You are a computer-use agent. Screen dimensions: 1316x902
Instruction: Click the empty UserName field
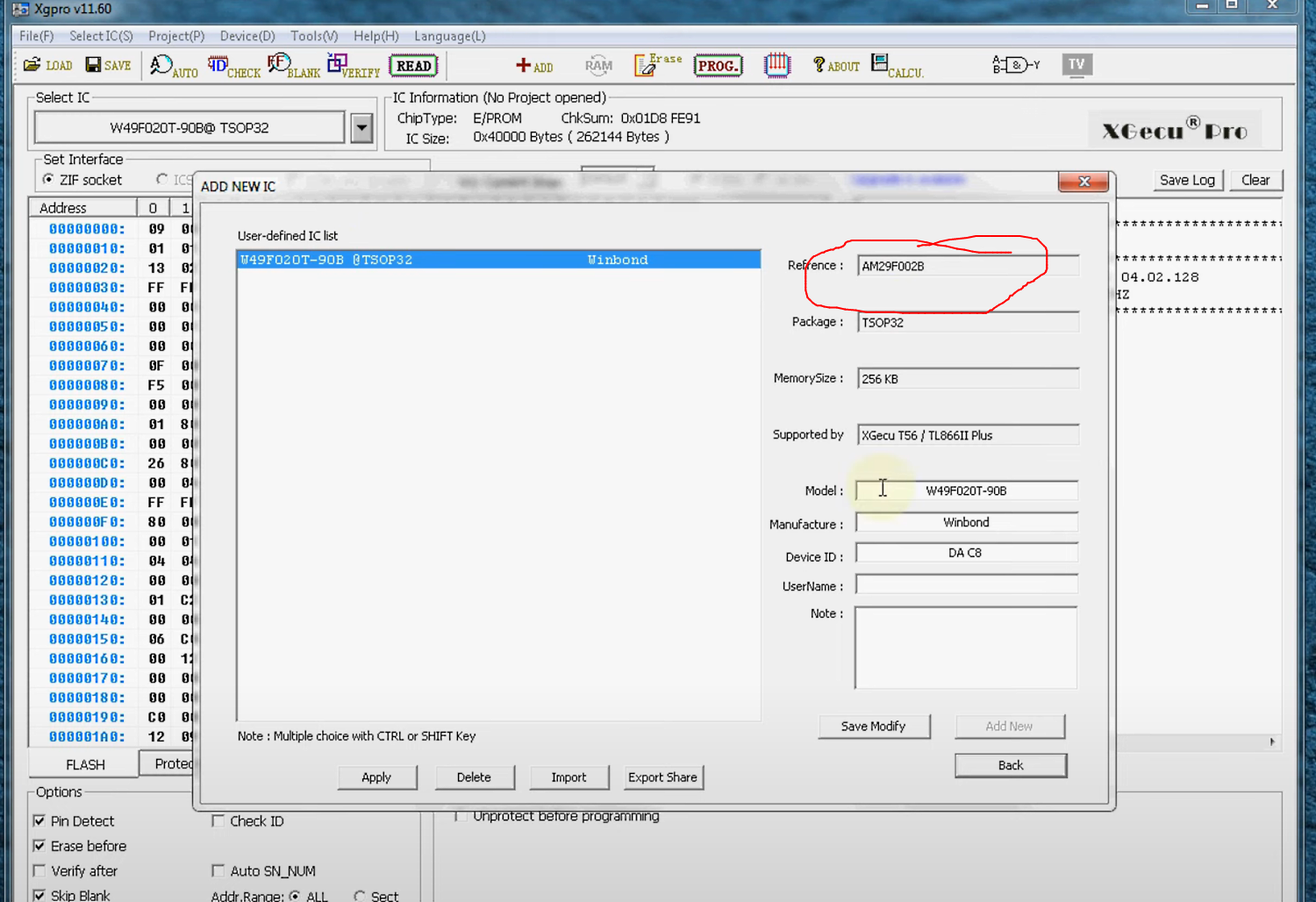pyautogui.click(x=966, y=584)
